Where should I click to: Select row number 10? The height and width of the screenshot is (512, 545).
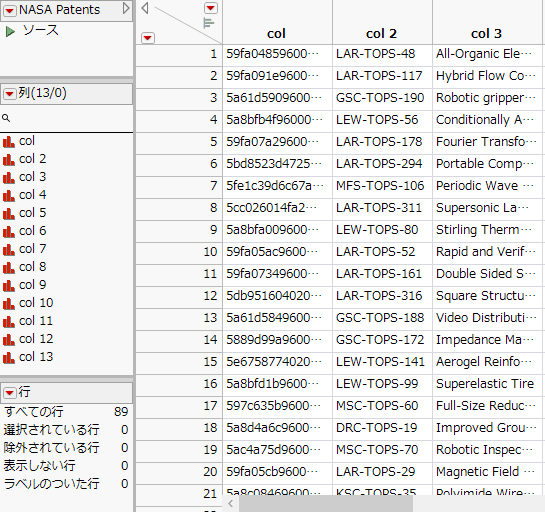pos(179,252)
